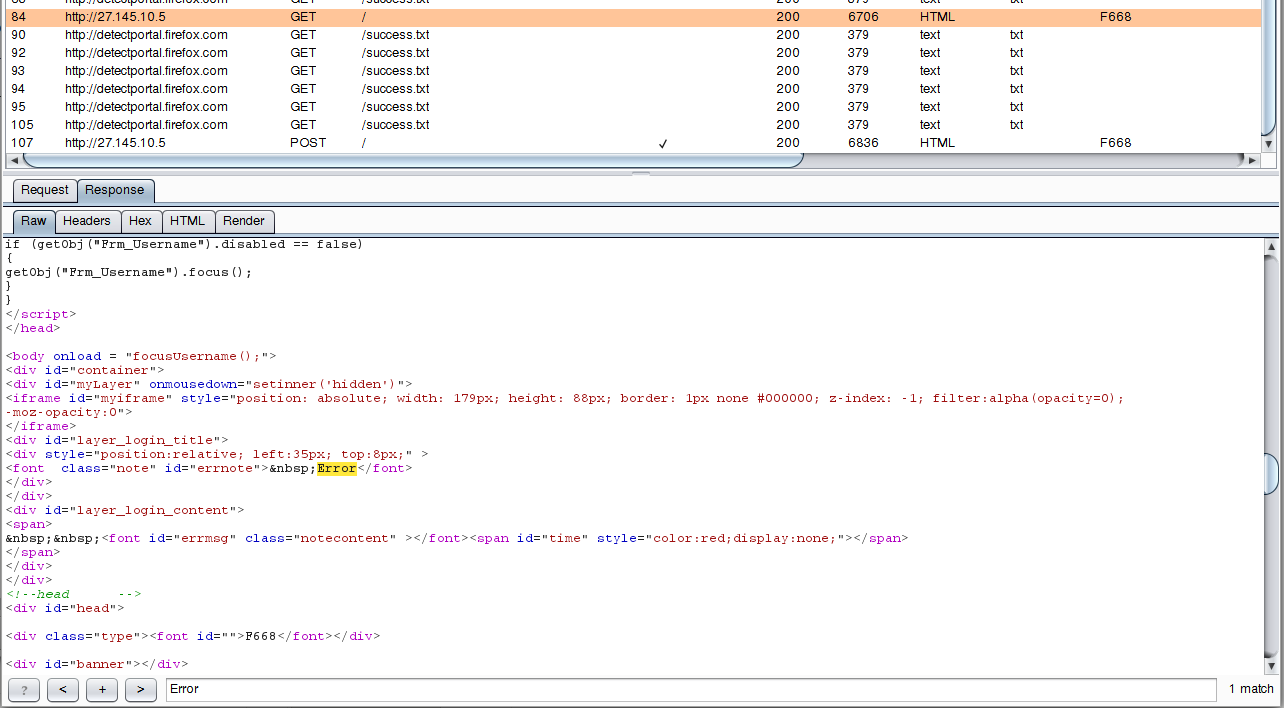Screen dimensions: 1284x708
Task: Click the Error search input field
Action: 690,689
